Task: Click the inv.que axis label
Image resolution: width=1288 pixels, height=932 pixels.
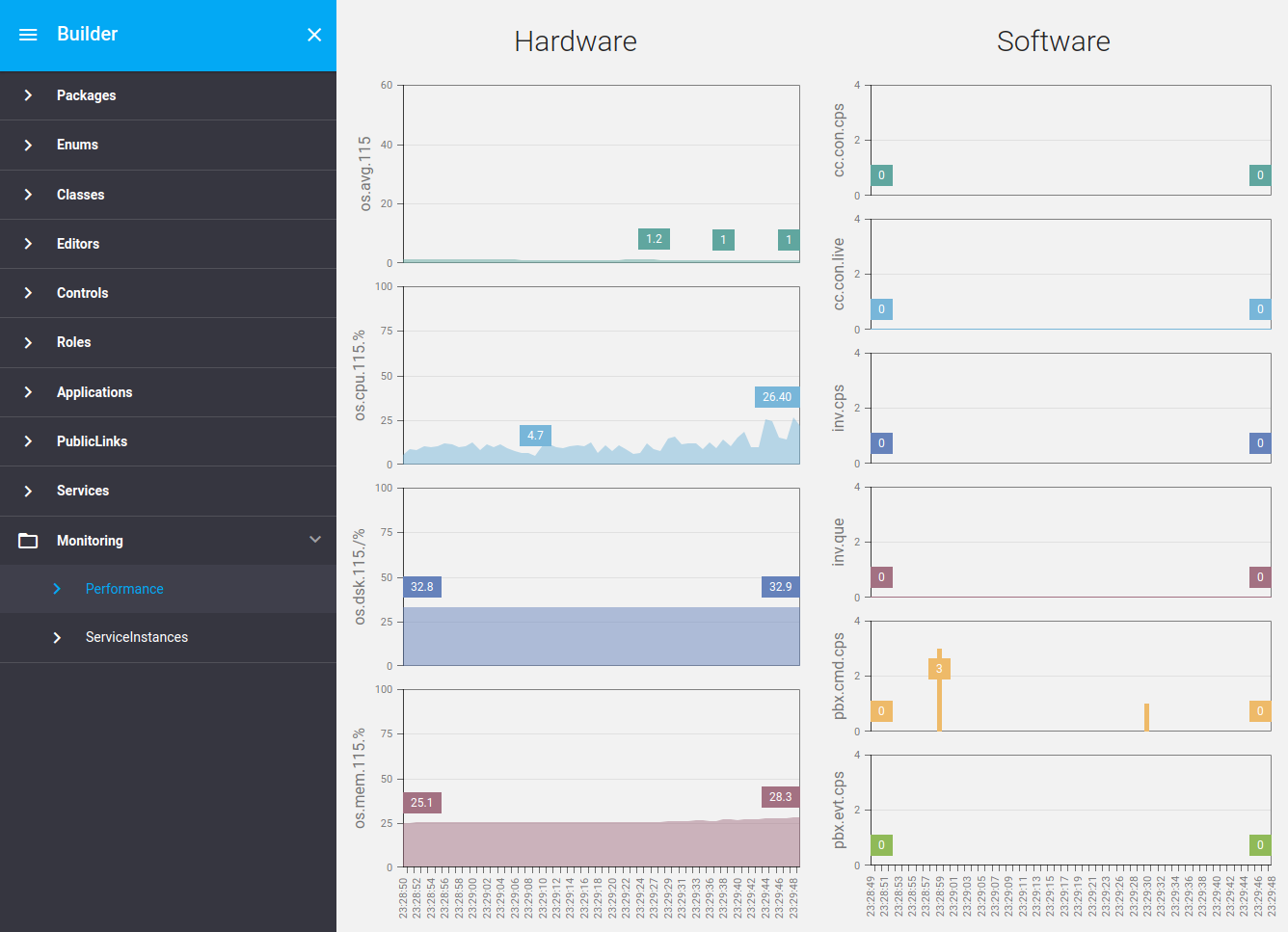Action: (x=839, y=542)
